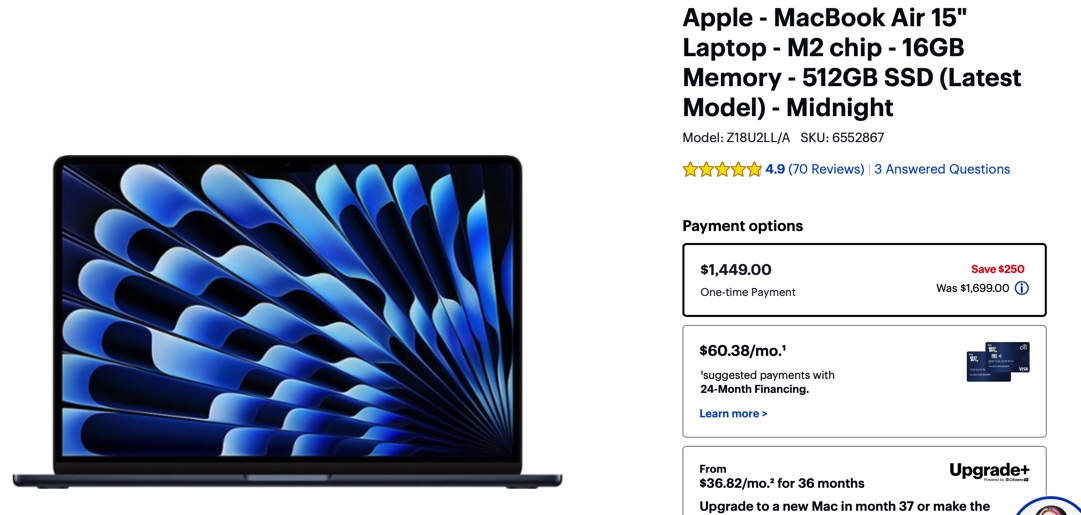
Task: Open the (70 Reviews) link
Action: click(x=826, y=169)
